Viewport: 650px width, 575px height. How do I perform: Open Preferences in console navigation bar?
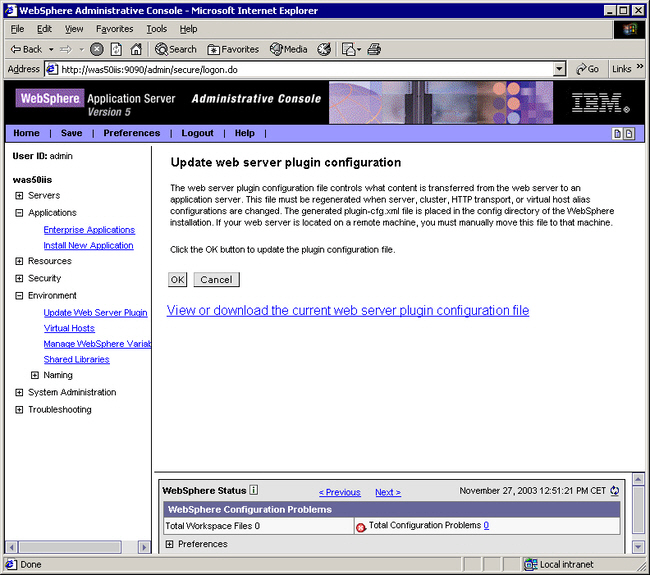pyautogui.click(x=132, y=133)
